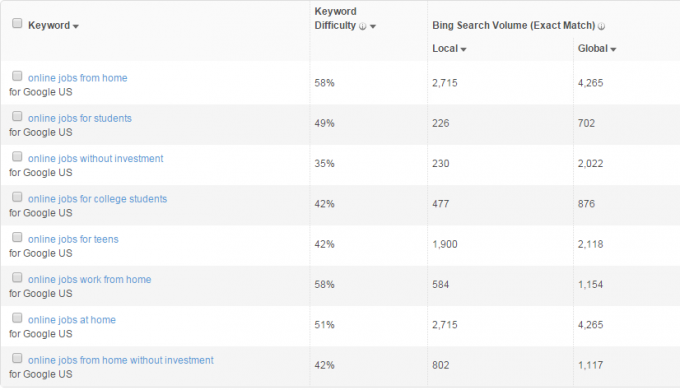
Task: Open the online jobs for teens link
Action: click(x=73, y=239)
